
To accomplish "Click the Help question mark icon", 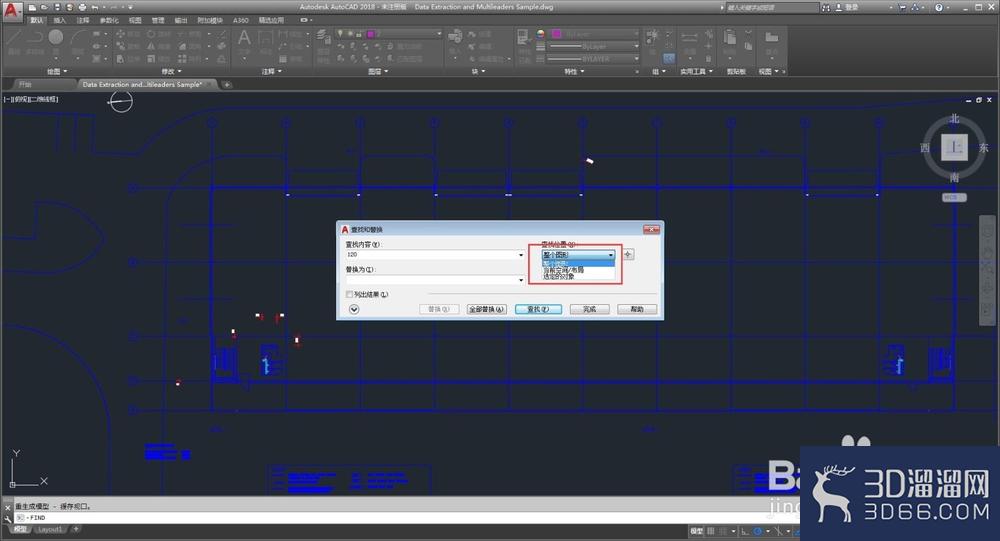I will (938, 8).
